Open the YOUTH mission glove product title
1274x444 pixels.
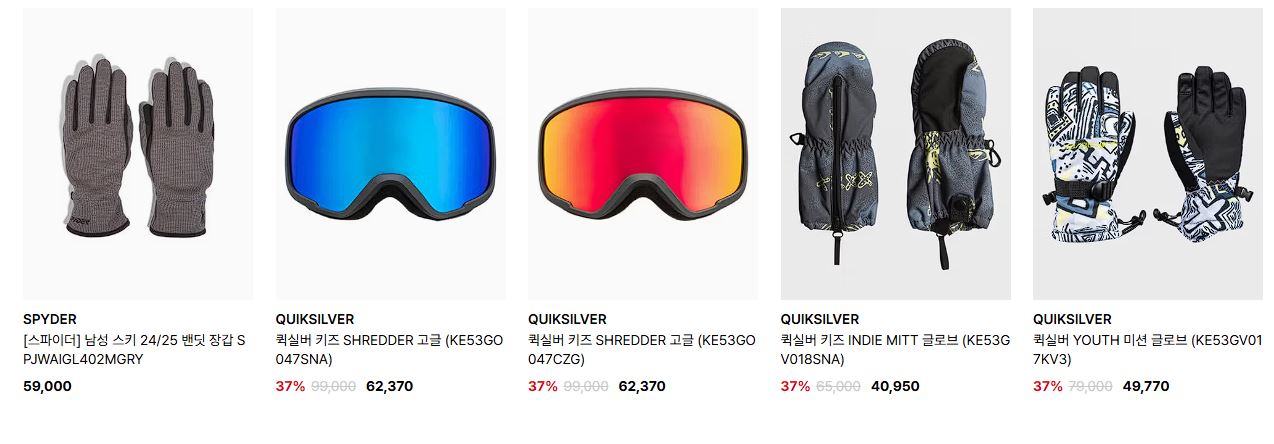[x=1148, y=349]
